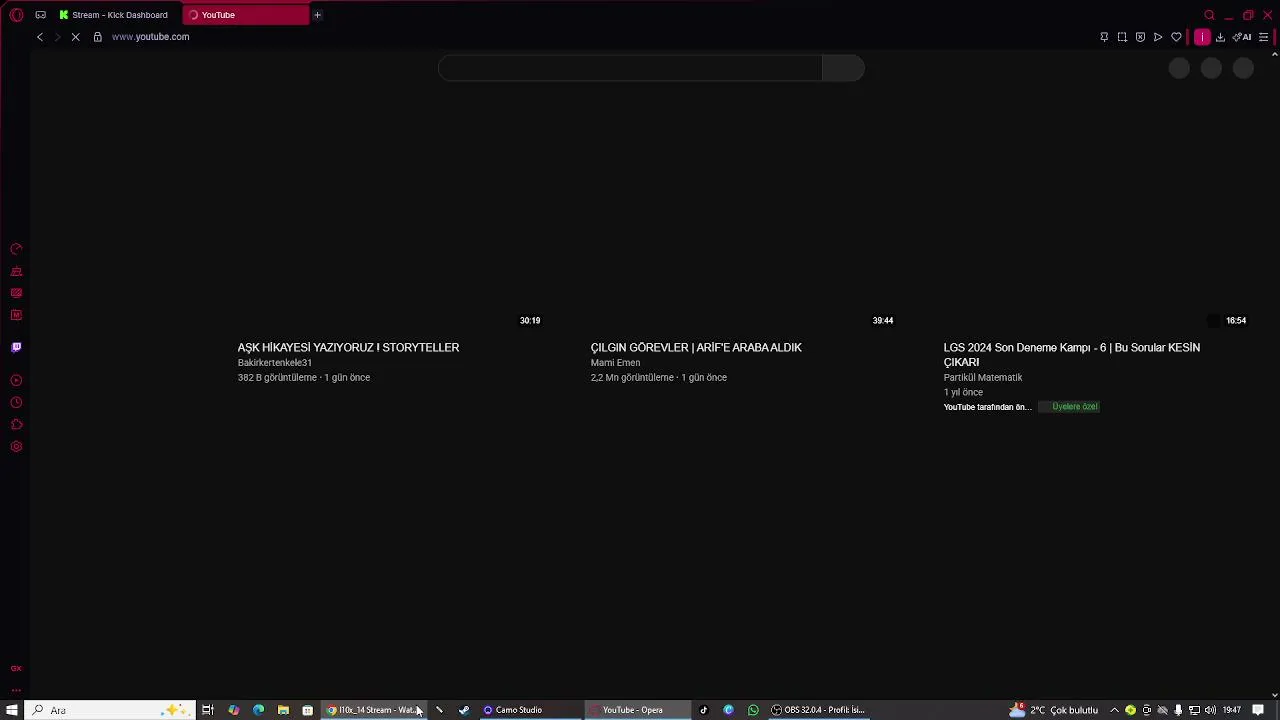Open the Partikül Matematik channel link
This screenshot has width=1280, height=720.
[x=983, y=378]
